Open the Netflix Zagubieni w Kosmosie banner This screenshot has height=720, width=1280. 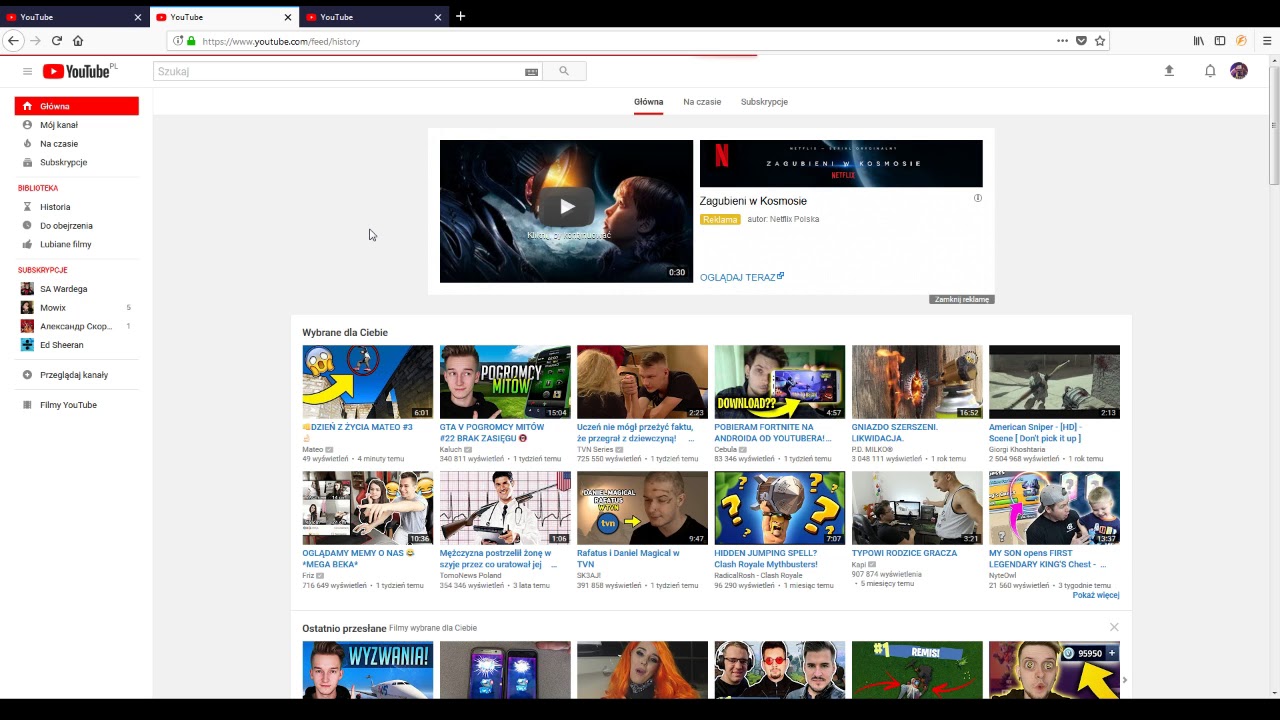click(841, 163)
